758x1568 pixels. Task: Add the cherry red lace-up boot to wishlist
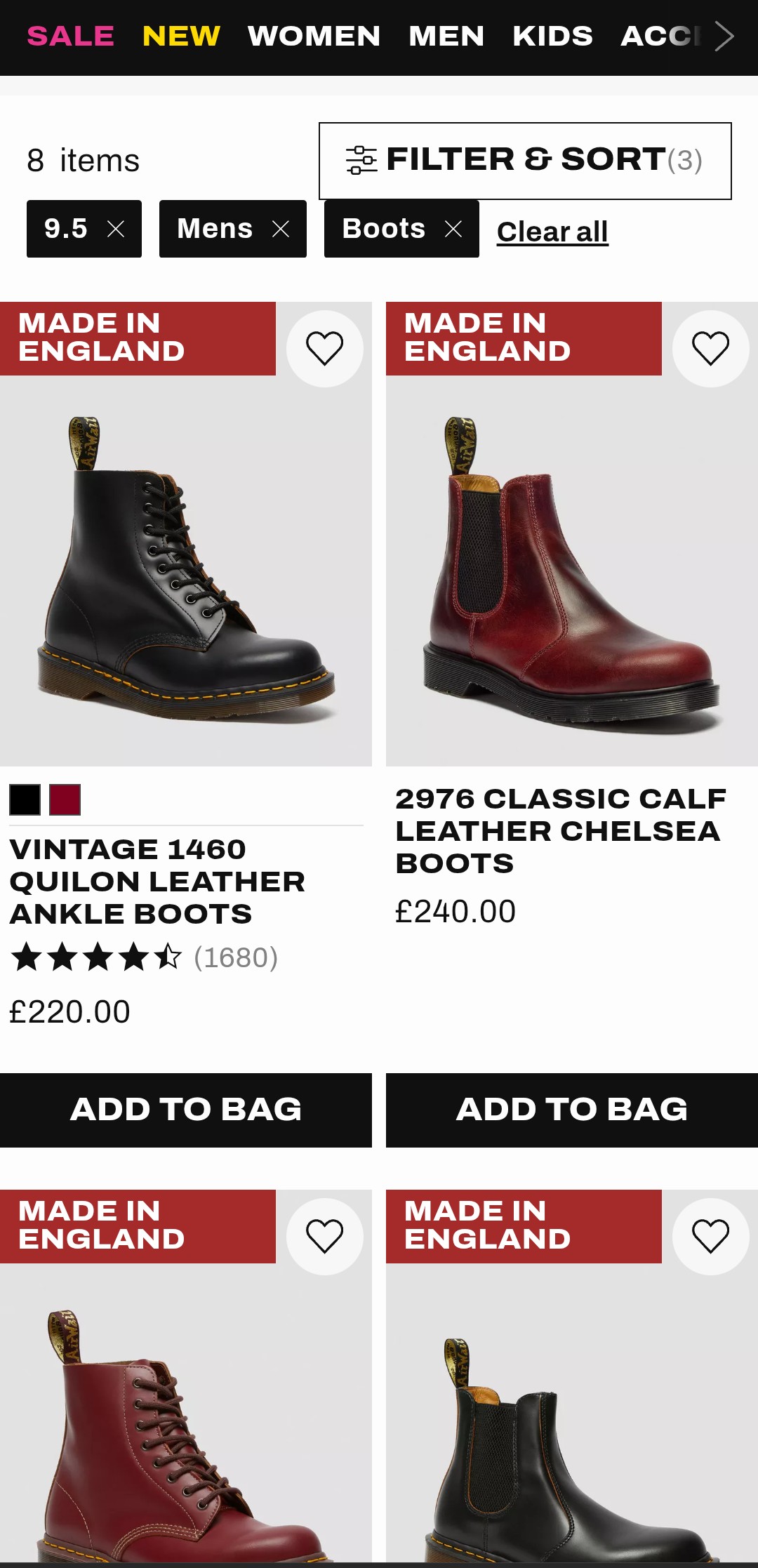tap(325, 1236)
